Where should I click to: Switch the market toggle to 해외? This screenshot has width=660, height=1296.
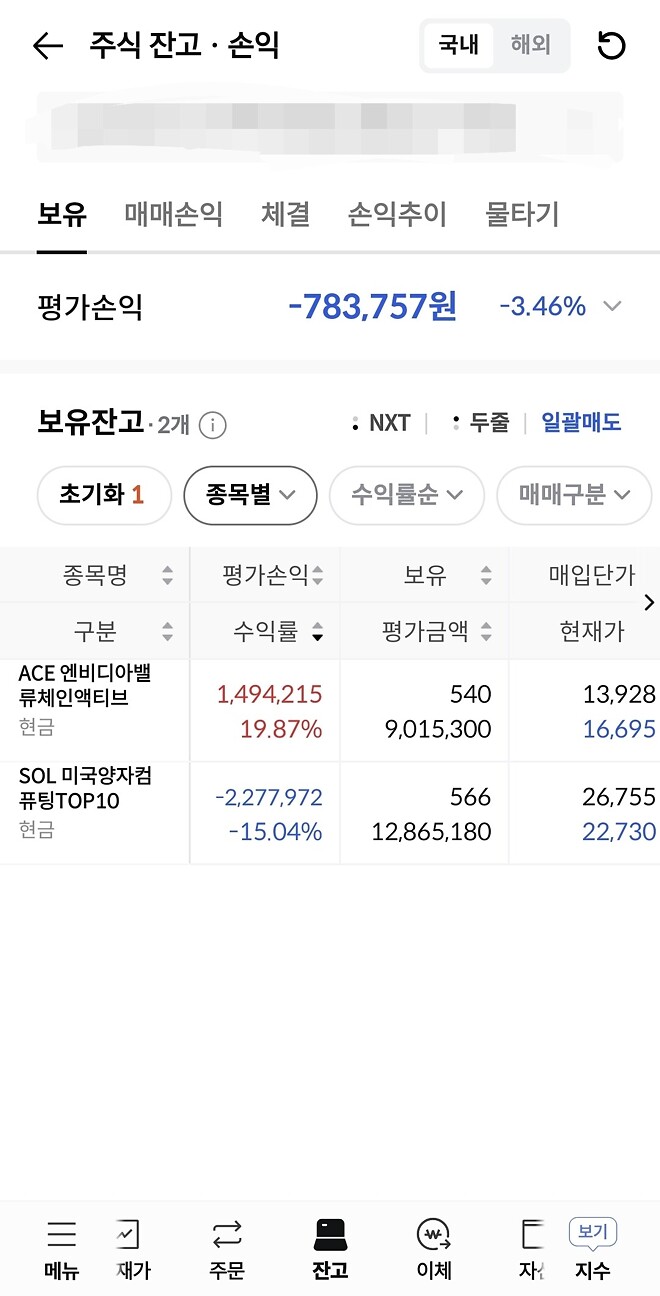click(x=531, y=45)
